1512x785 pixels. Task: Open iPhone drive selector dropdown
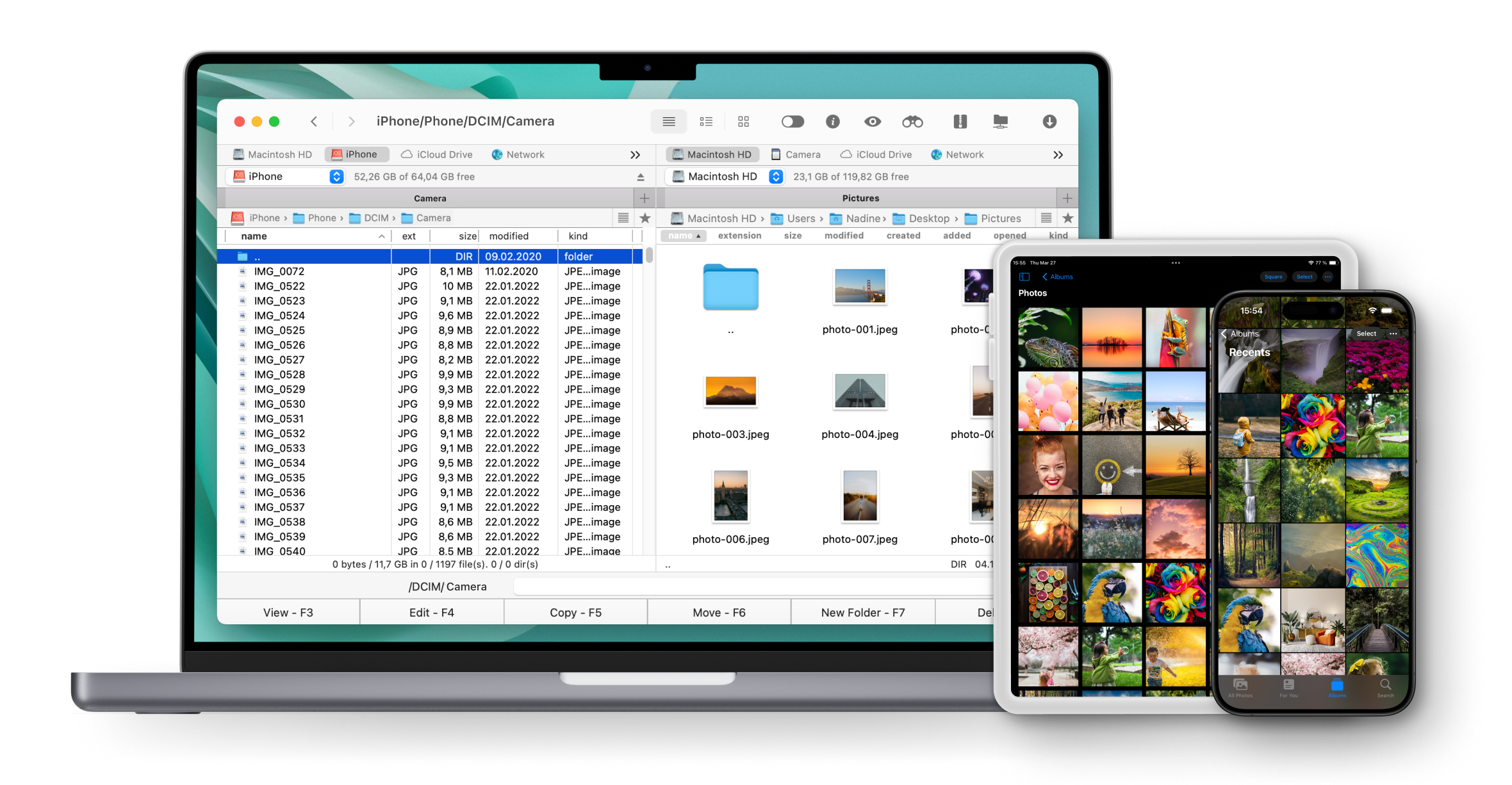click(286, 177)
